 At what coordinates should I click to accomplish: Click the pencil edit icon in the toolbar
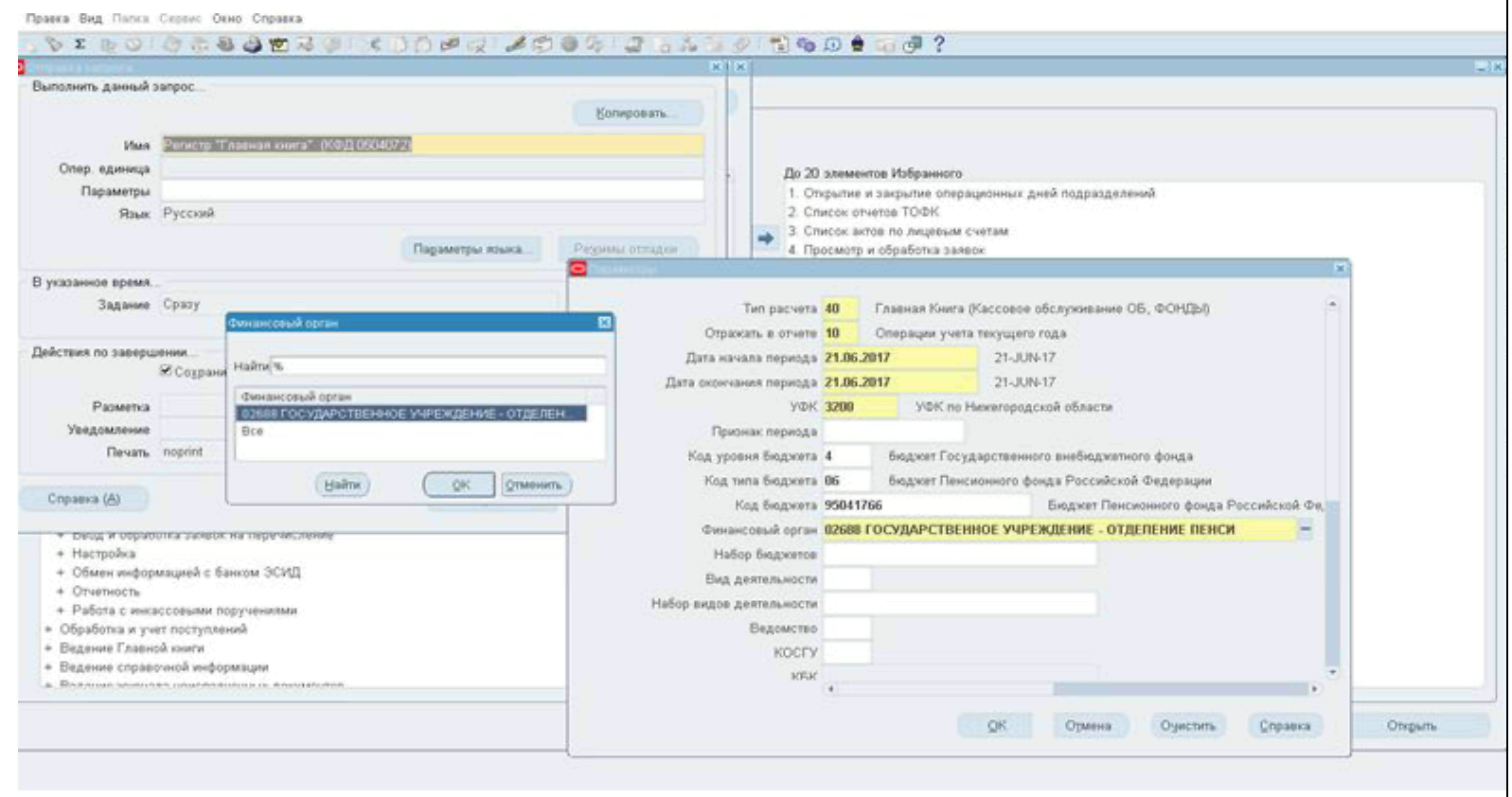pyautogui.click(x=515, y=44)
